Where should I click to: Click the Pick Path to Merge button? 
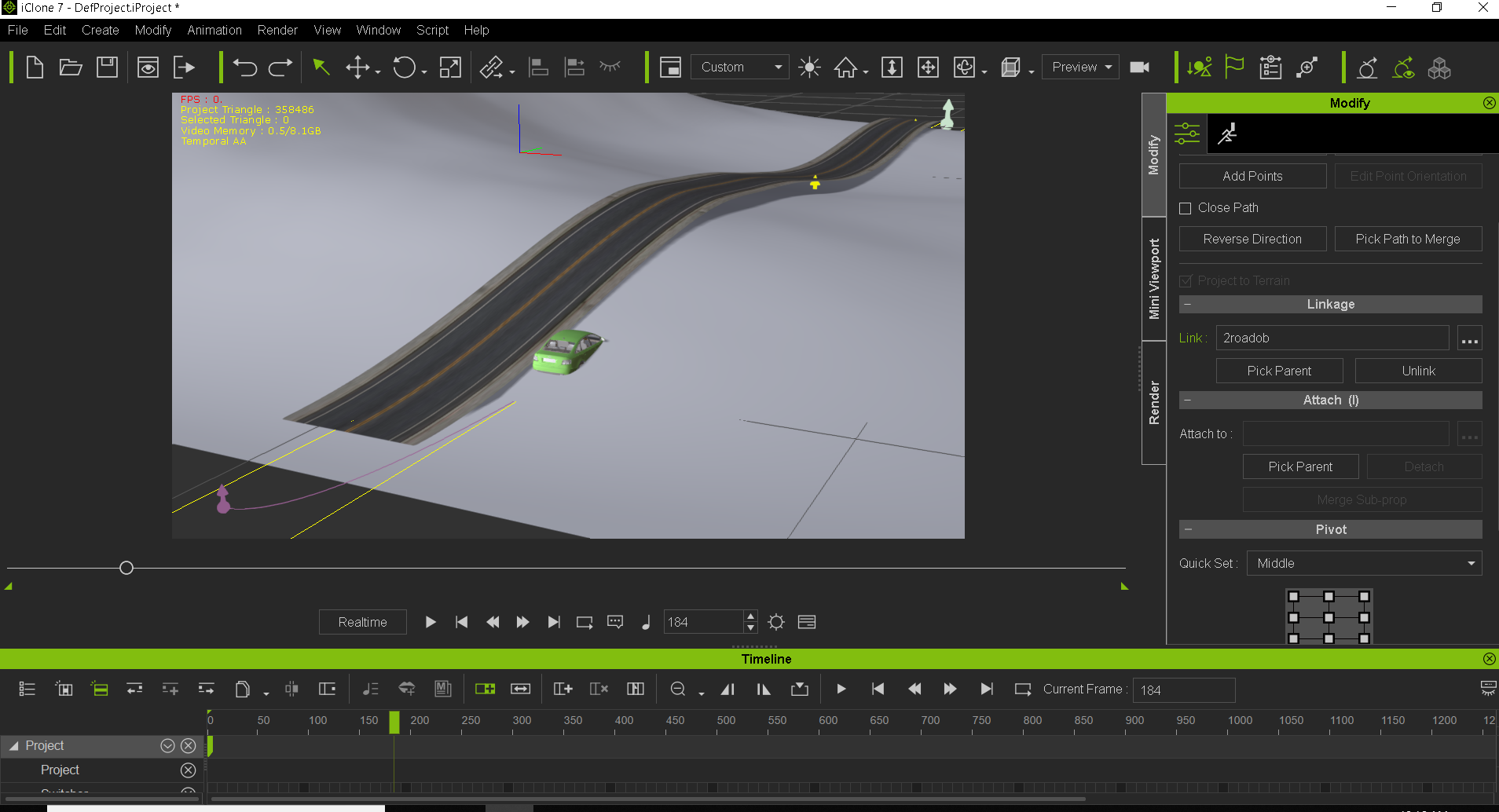1408,240
